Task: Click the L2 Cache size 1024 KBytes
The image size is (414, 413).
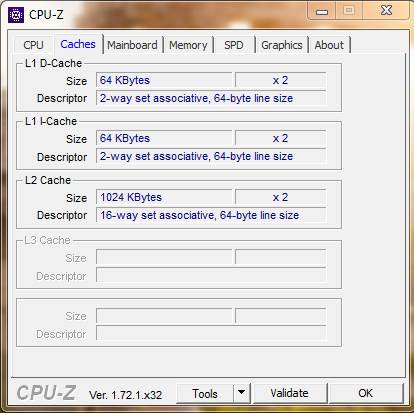Action: [x=164, y=197]
